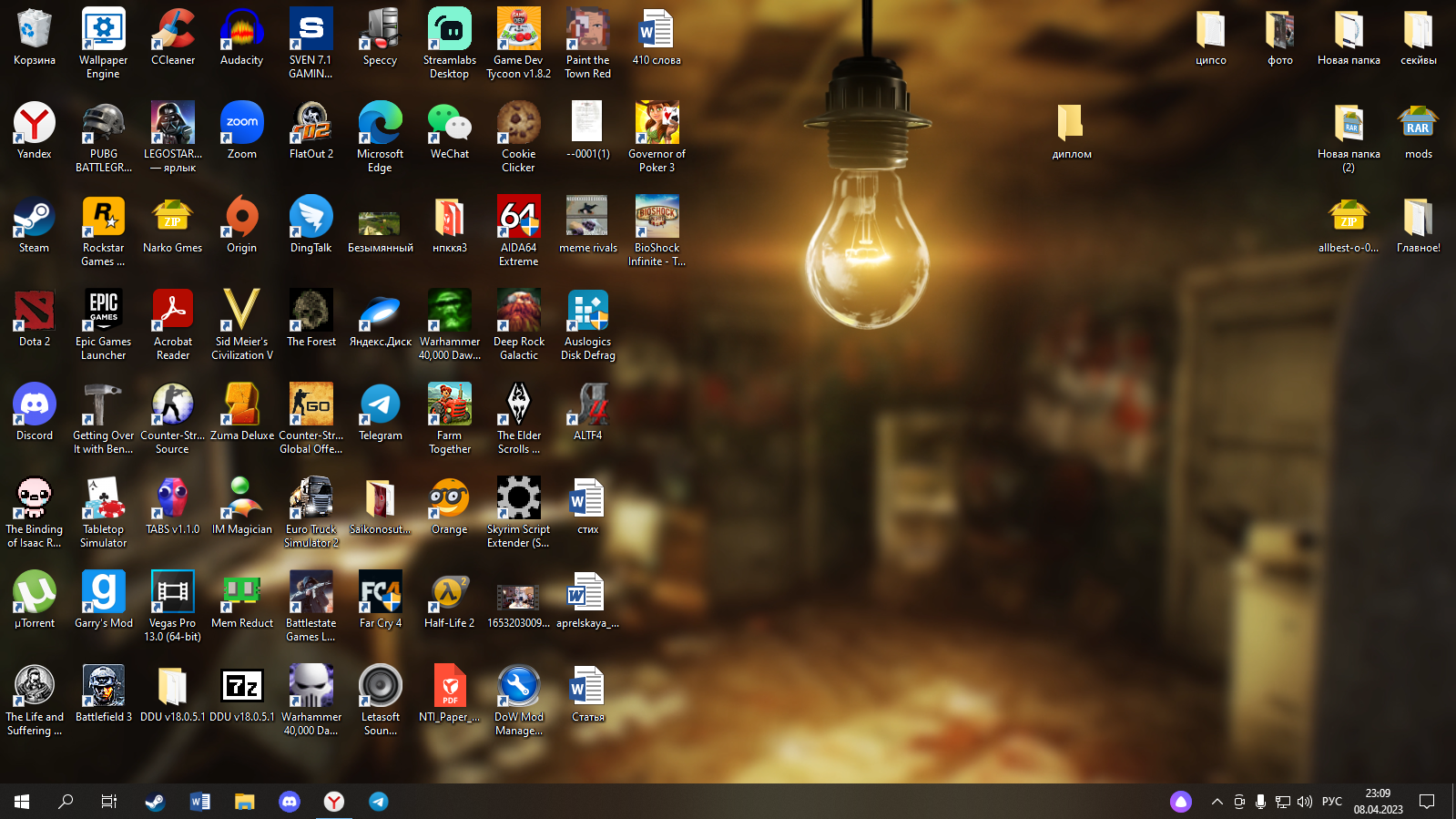1456x819 pixels.
Task: Switch the РУС input language indicator
Action: click(1332, 802)
